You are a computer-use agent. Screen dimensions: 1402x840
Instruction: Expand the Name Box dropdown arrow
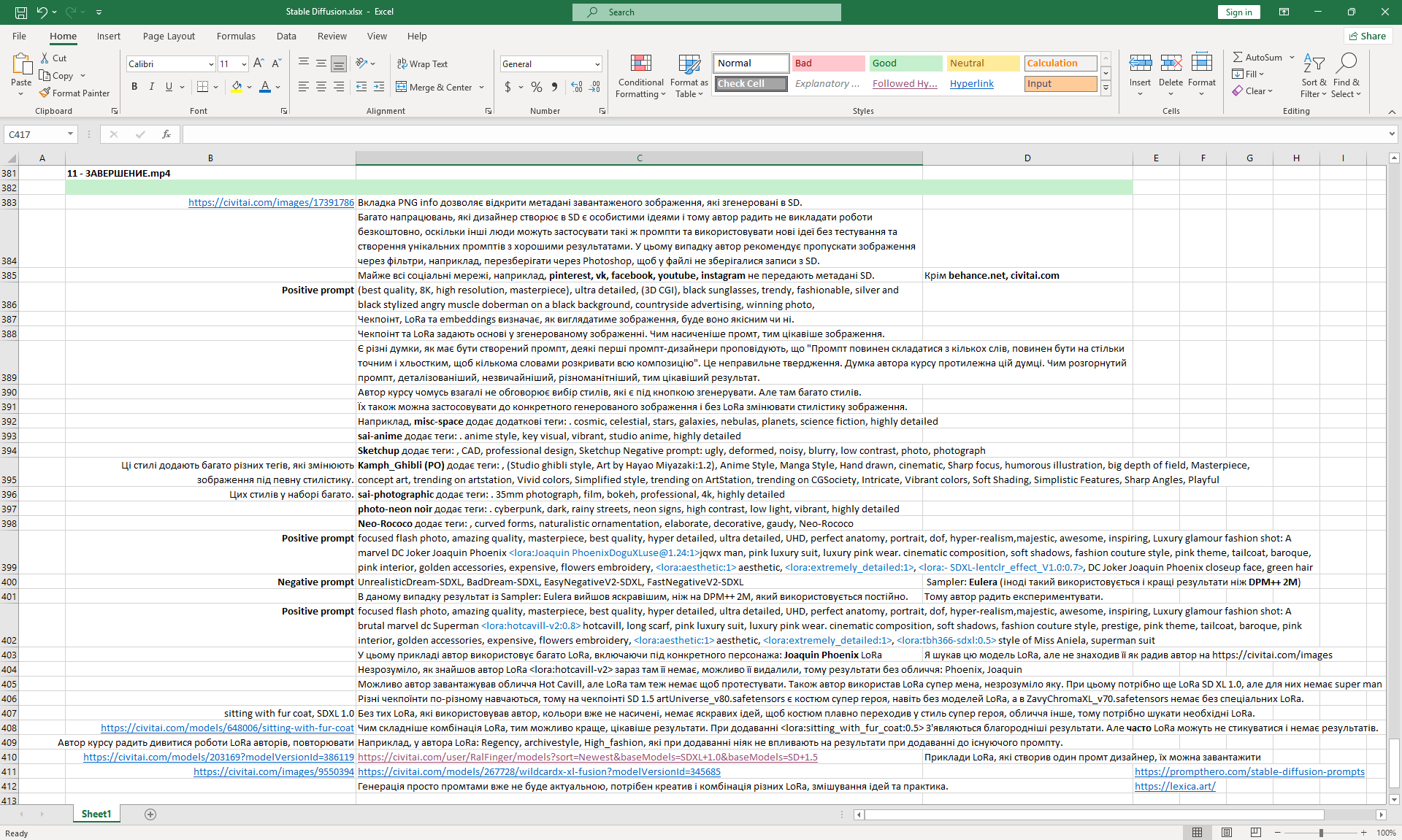(70, 134)
